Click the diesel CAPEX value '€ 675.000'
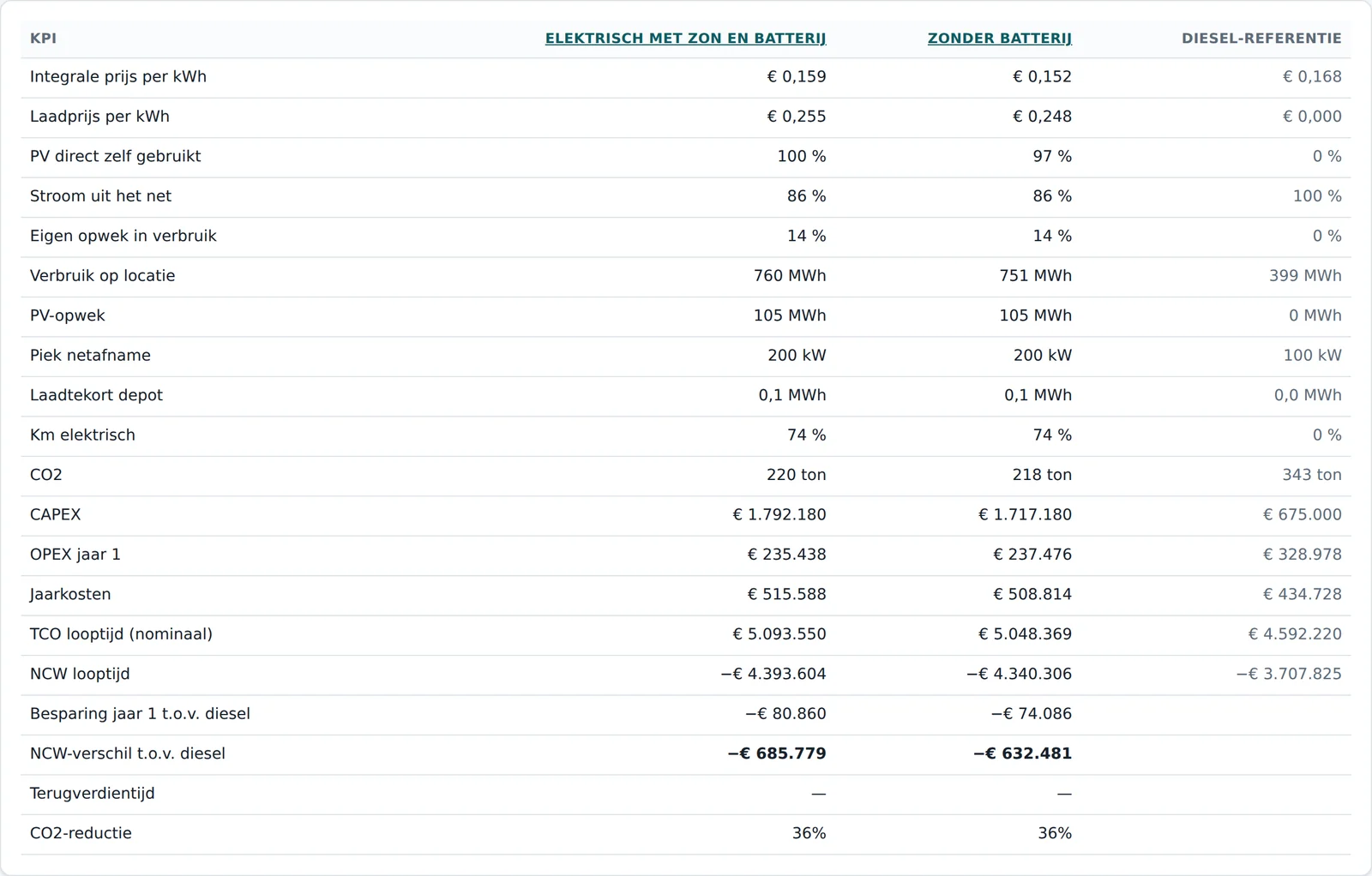Viewport: 1372px width, 876px height. pyautogui.click(x=1302, y=515)
